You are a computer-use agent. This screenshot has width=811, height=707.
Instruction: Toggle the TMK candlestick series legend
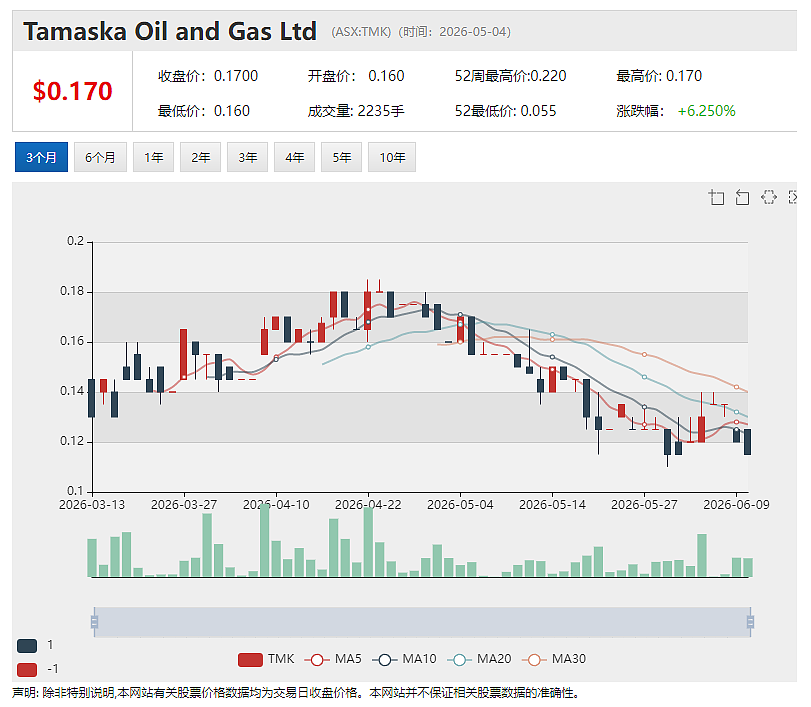266,659
